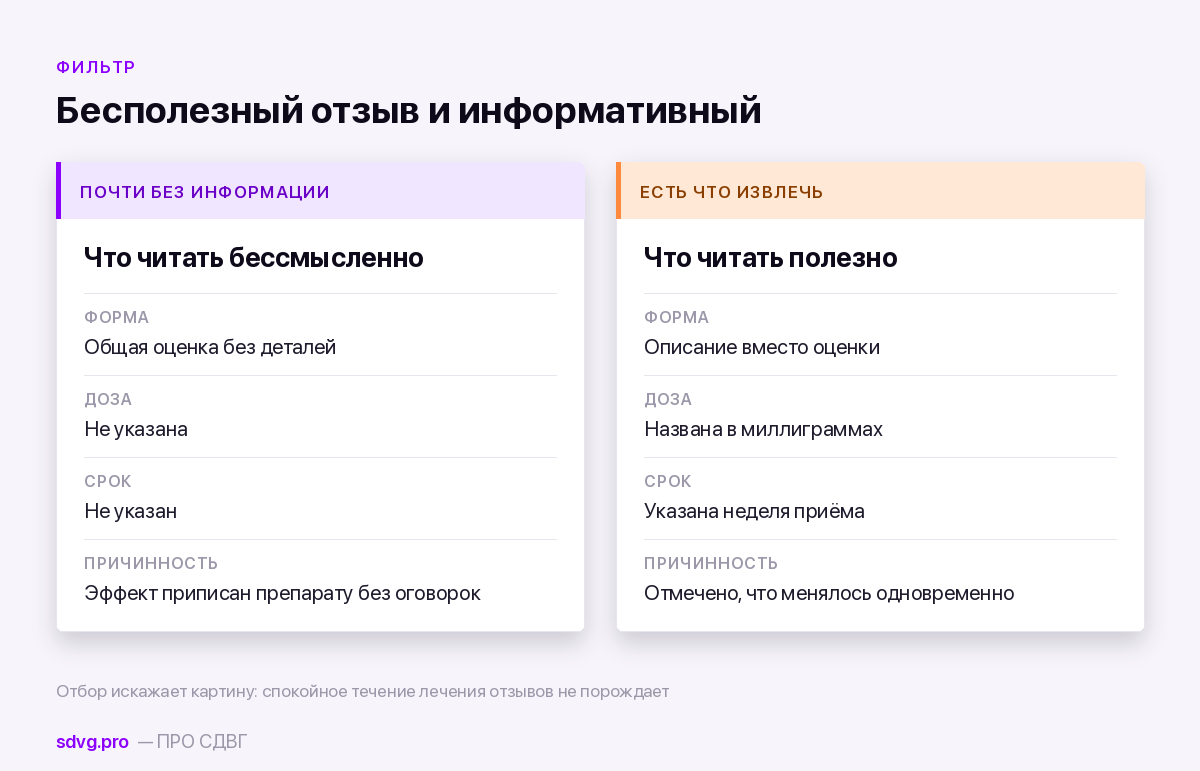Image resolution: width=1200 pixels, height=771 pixels.
Task: Click СРОК label in left card
Action: pos(108,481)
